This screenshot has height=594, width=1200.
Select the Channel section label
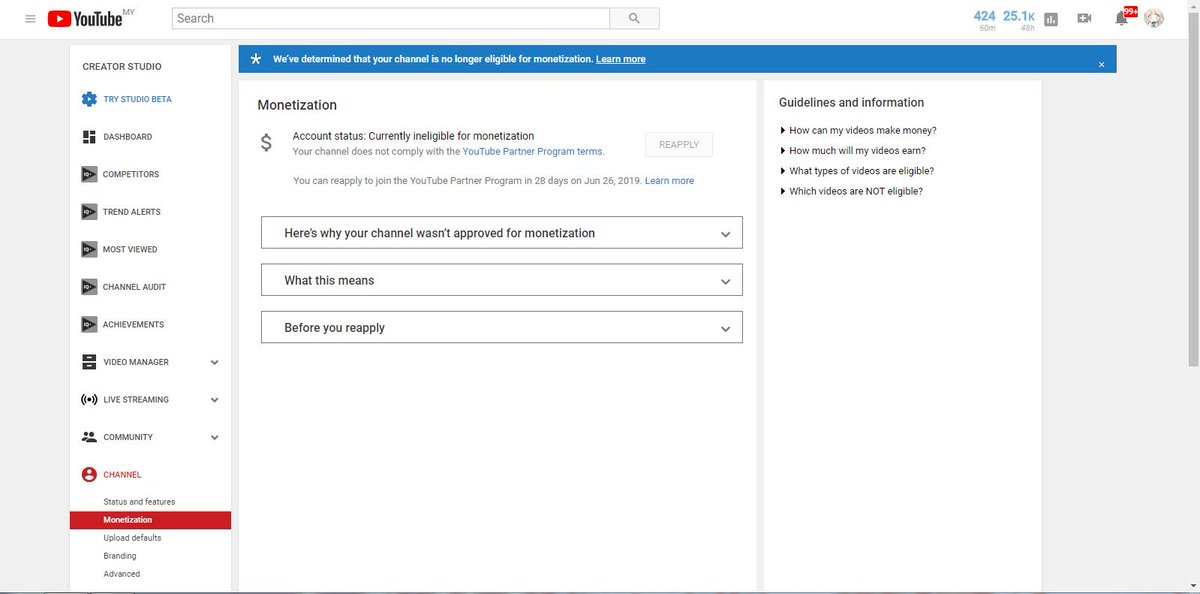122,475
